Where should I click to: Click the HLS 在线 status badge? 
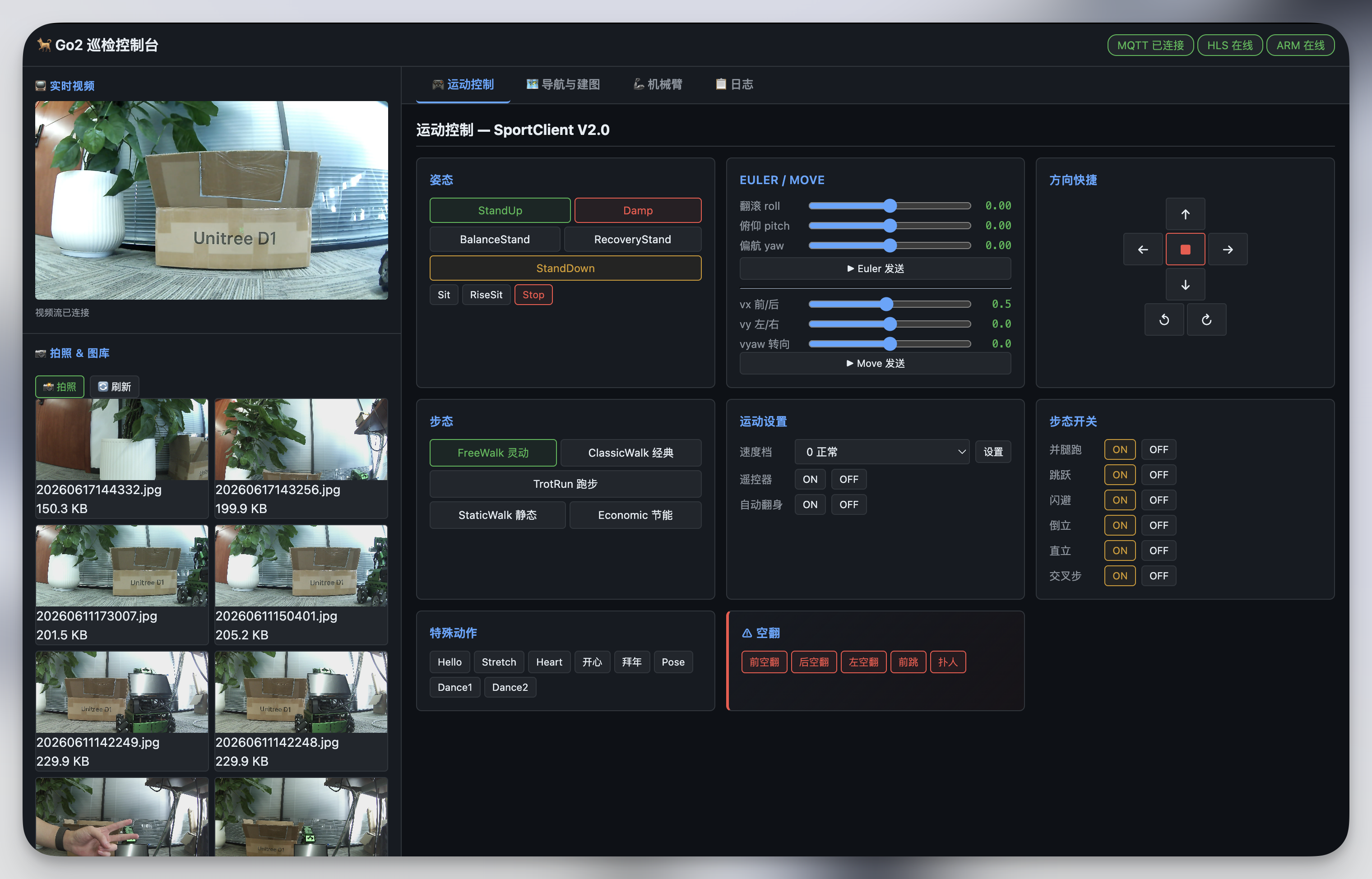[1229, 45]
